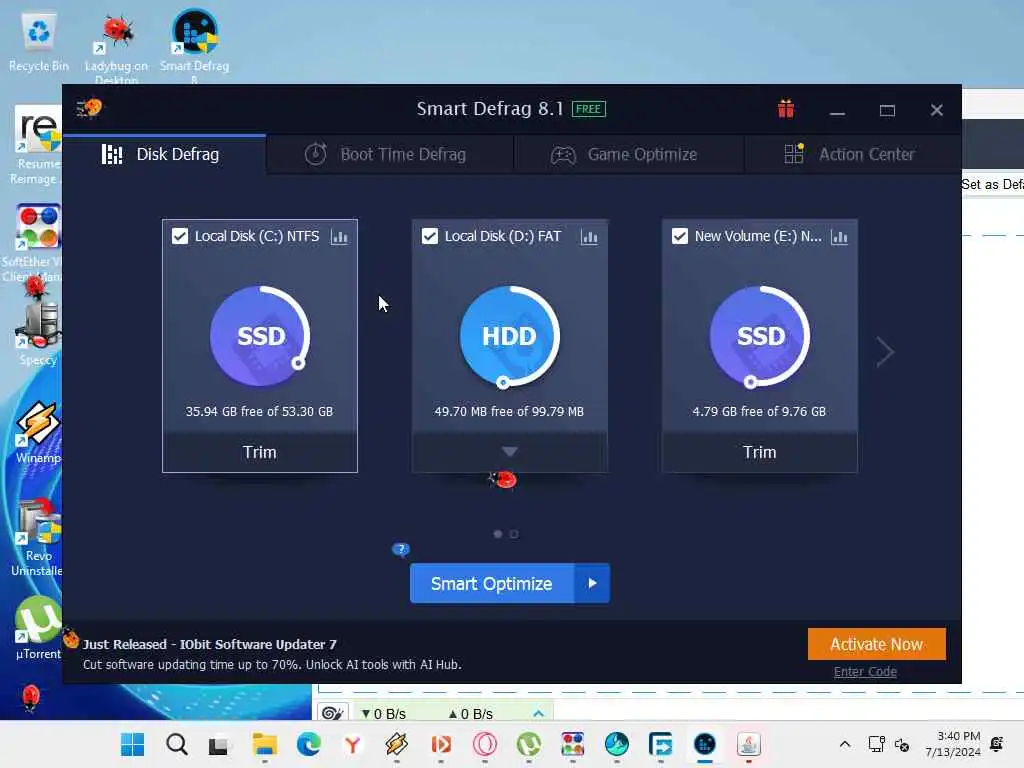Select Ladybug on Desktop shortcut
The height and width of the screenshot is (768, 1024).
(x=116, y=48)
